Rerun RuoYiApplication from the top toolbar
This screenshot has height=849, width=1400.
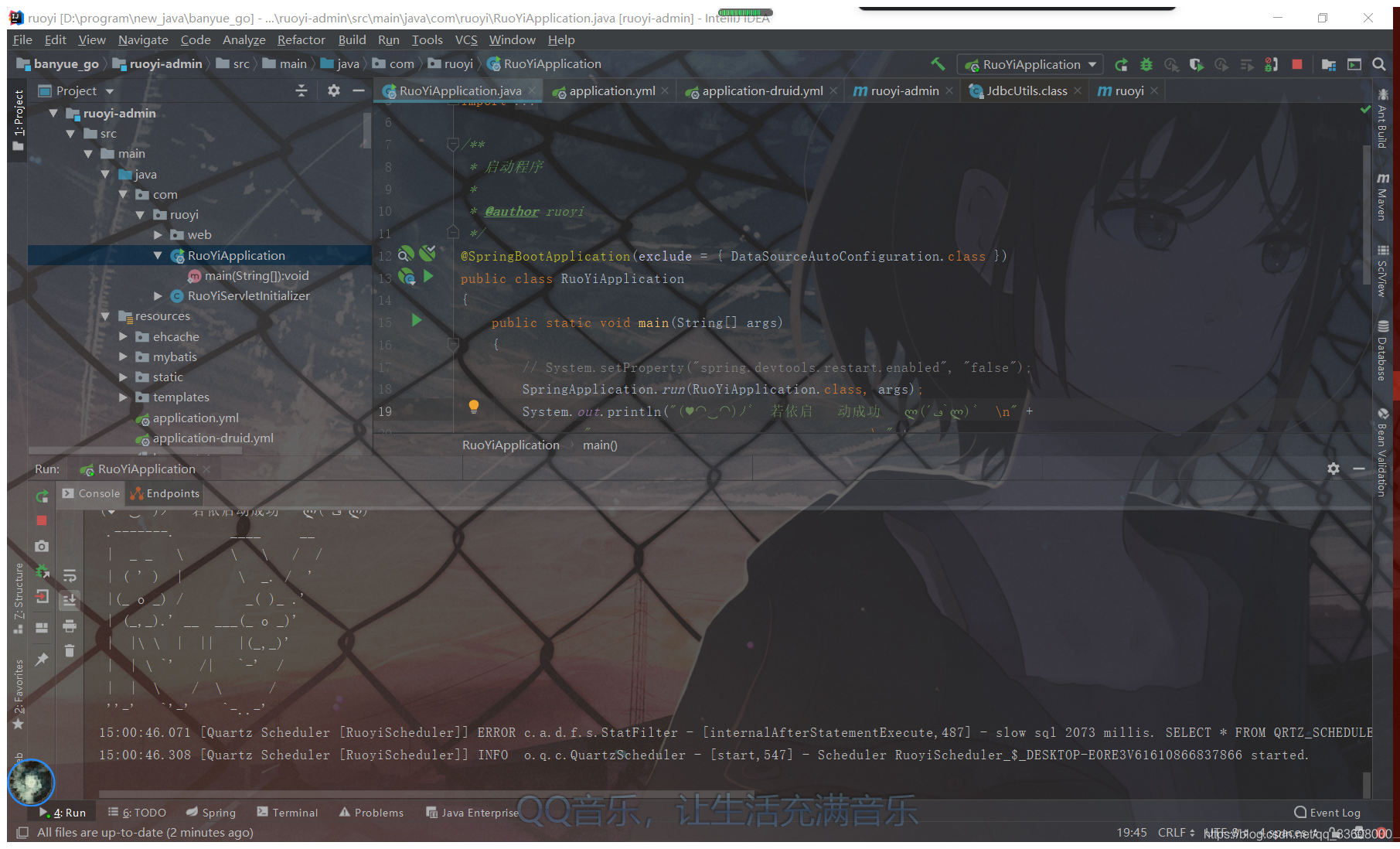[x=1121, y=64]
